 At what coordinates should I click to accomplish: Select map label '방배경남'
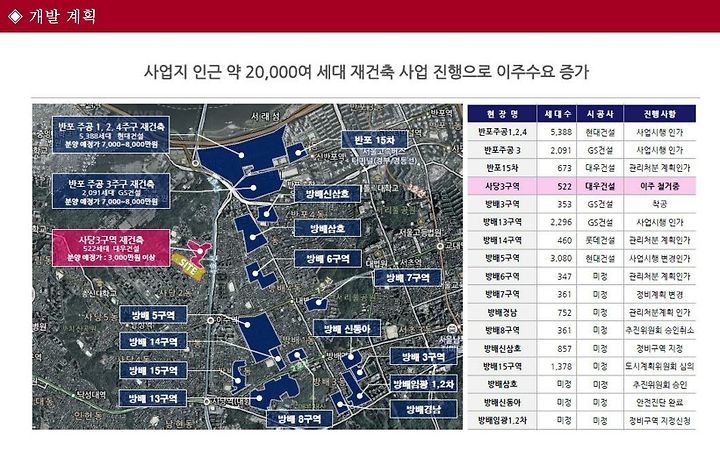(x=423, y=409)
